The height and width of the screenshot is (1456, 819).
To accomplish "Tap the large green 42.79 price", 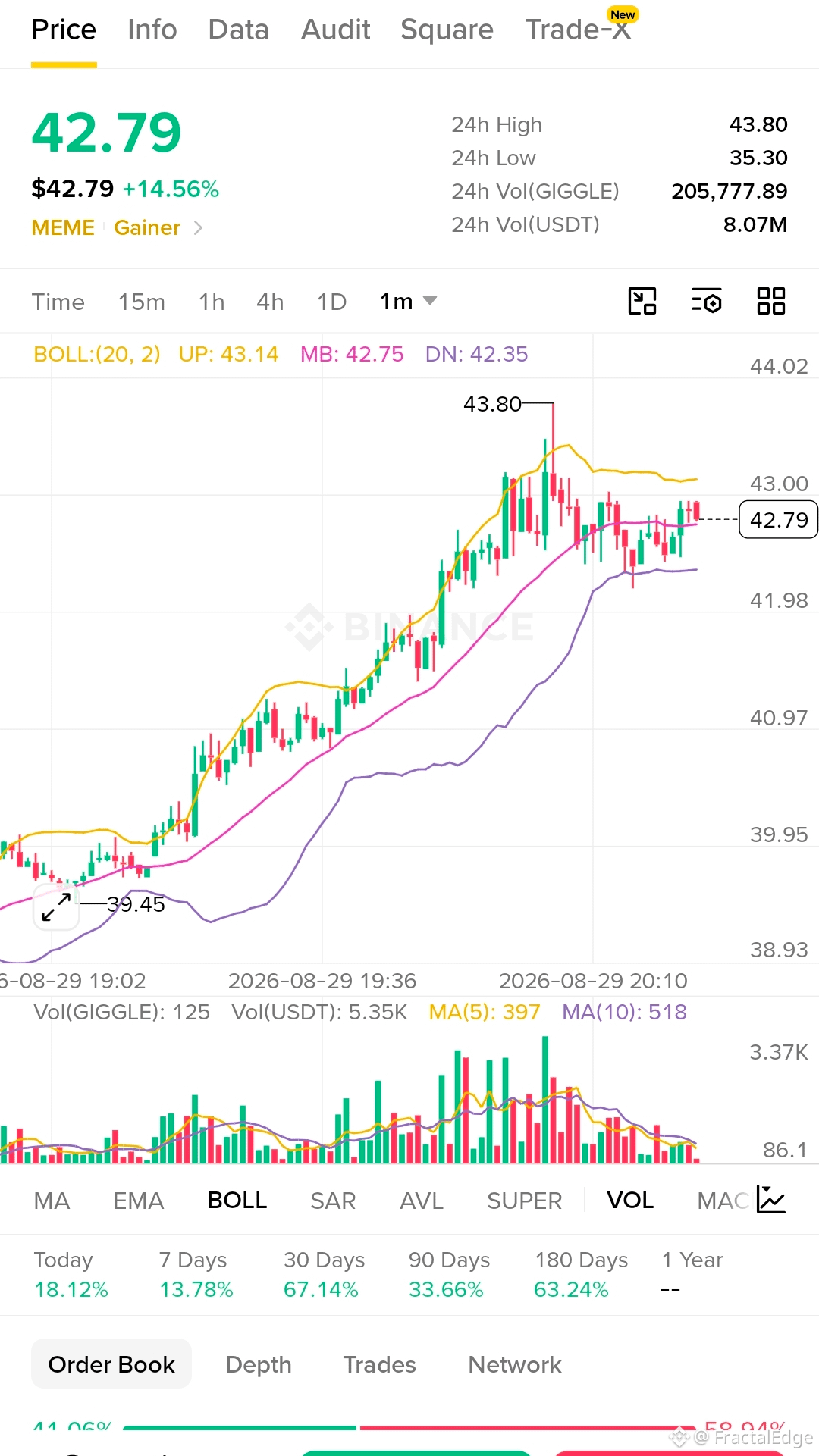I will [106, 133].
